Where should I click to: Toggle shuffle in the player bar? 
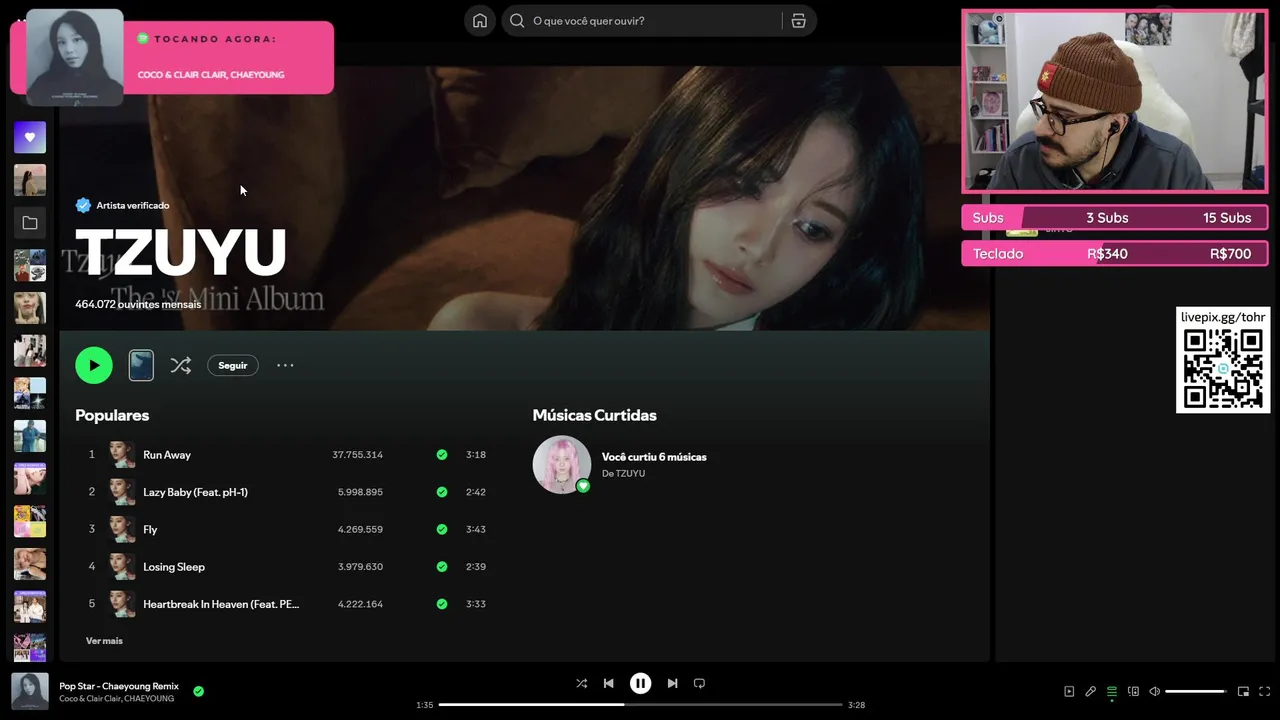pos(581,683)
